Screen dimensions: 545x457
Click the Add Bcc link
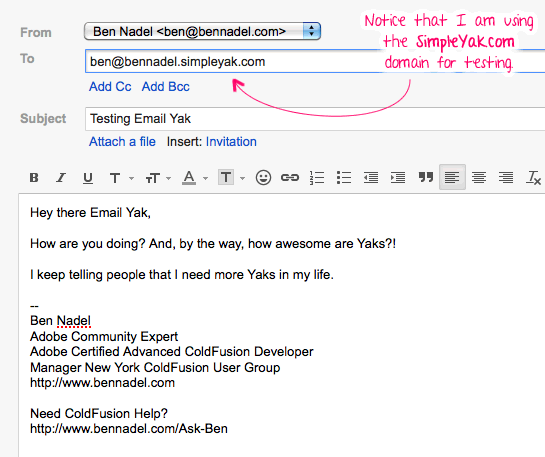coord(165,87)
